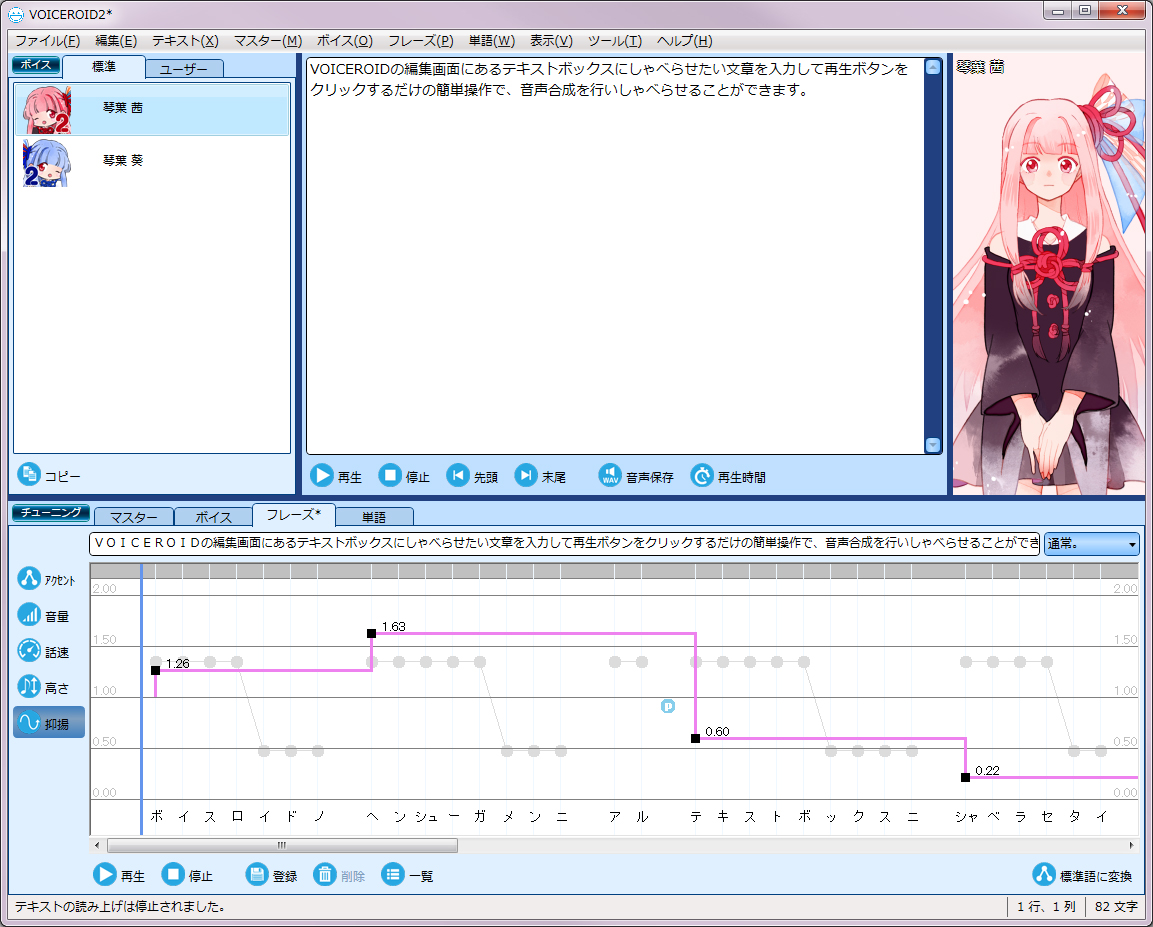Select the アクセント accent tuning mode
Viewport: 1153px width, 927px height.
point(29,579)
